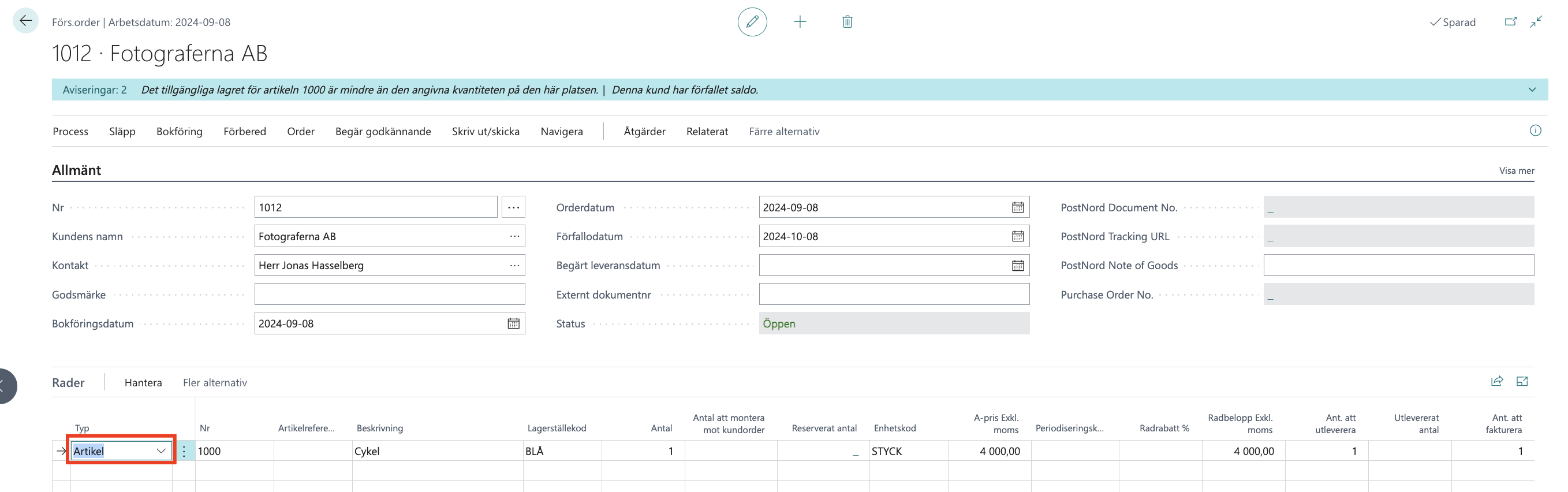Delete the order with trash icon
This screenshot has height=492, width=1568.
(847, 22)
